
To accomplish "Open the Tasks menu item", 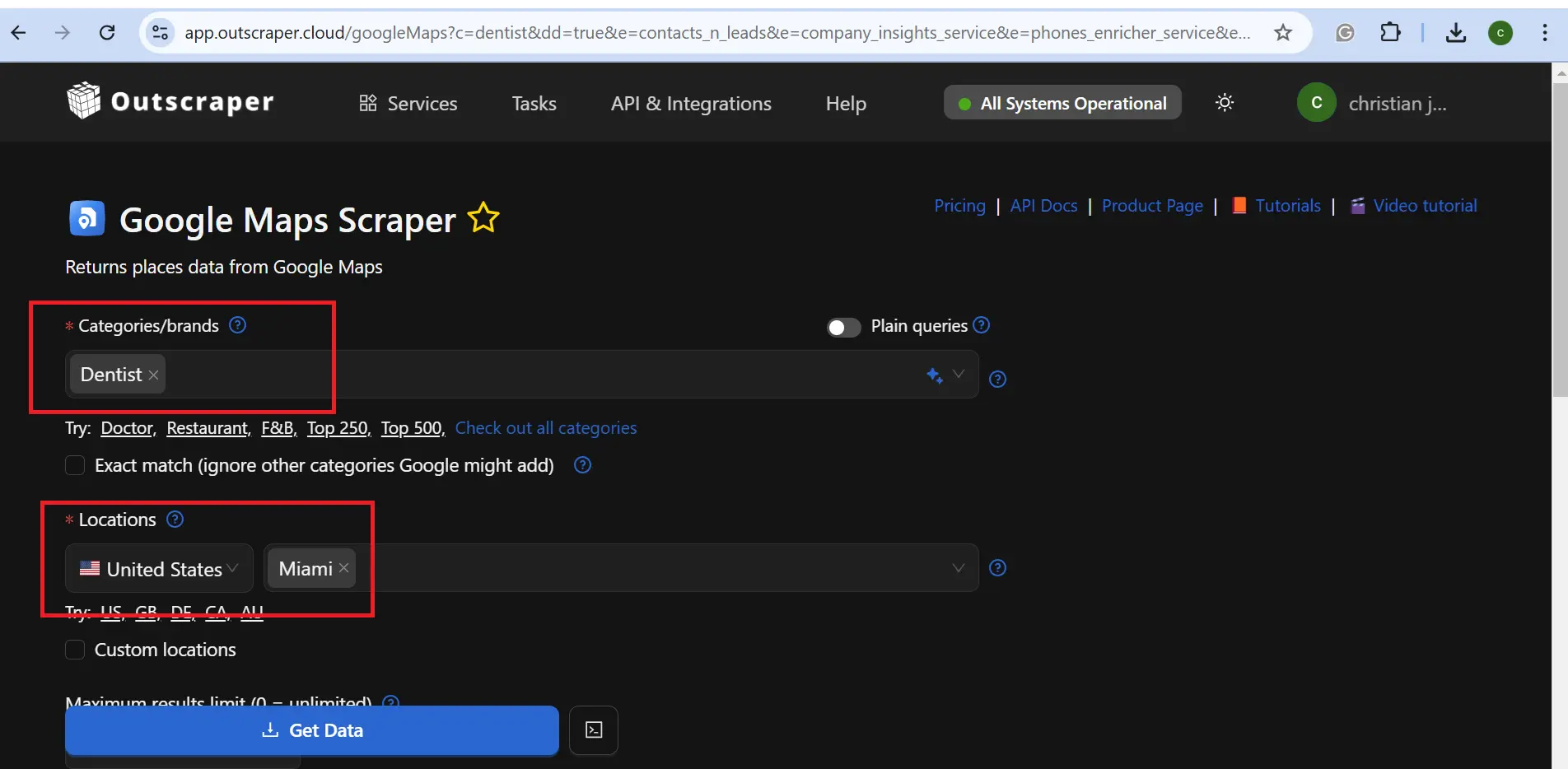I will 534,104.
